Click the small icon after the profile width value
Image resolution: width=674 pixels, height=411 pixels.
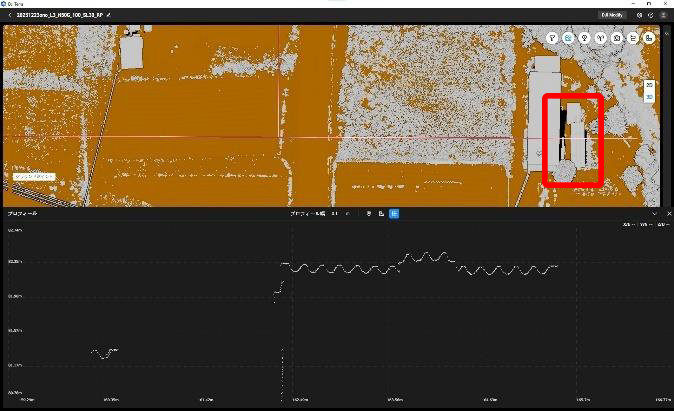[x=347, y=214]
